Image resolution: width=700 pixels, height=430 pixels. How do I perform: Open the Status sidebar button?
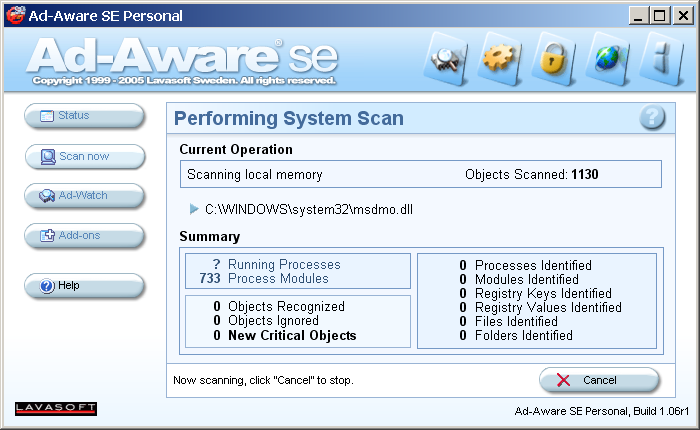click(x=84, y=116)
